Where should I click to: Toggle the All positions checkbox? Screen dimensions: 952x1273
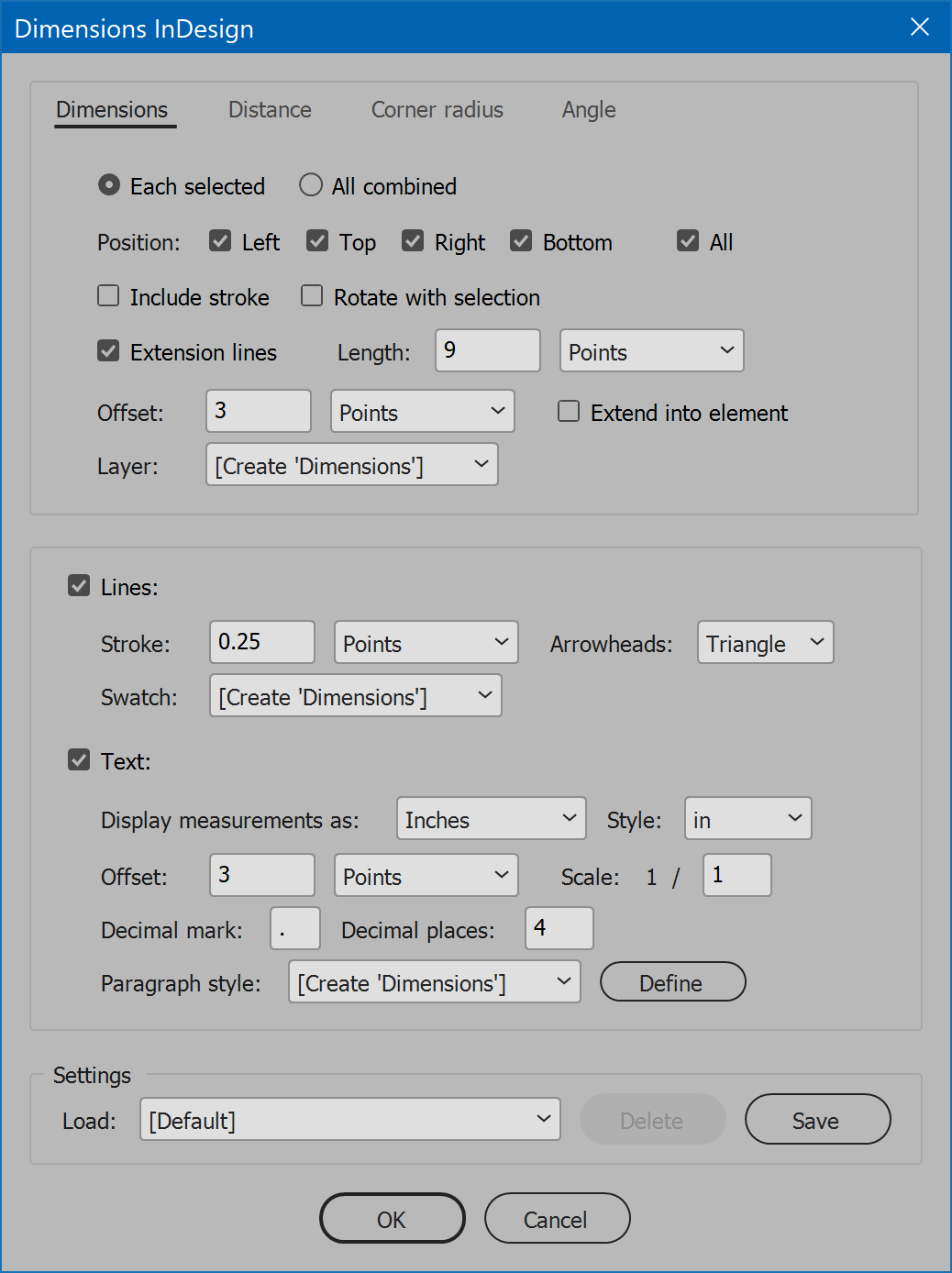(x=688, y=241)
